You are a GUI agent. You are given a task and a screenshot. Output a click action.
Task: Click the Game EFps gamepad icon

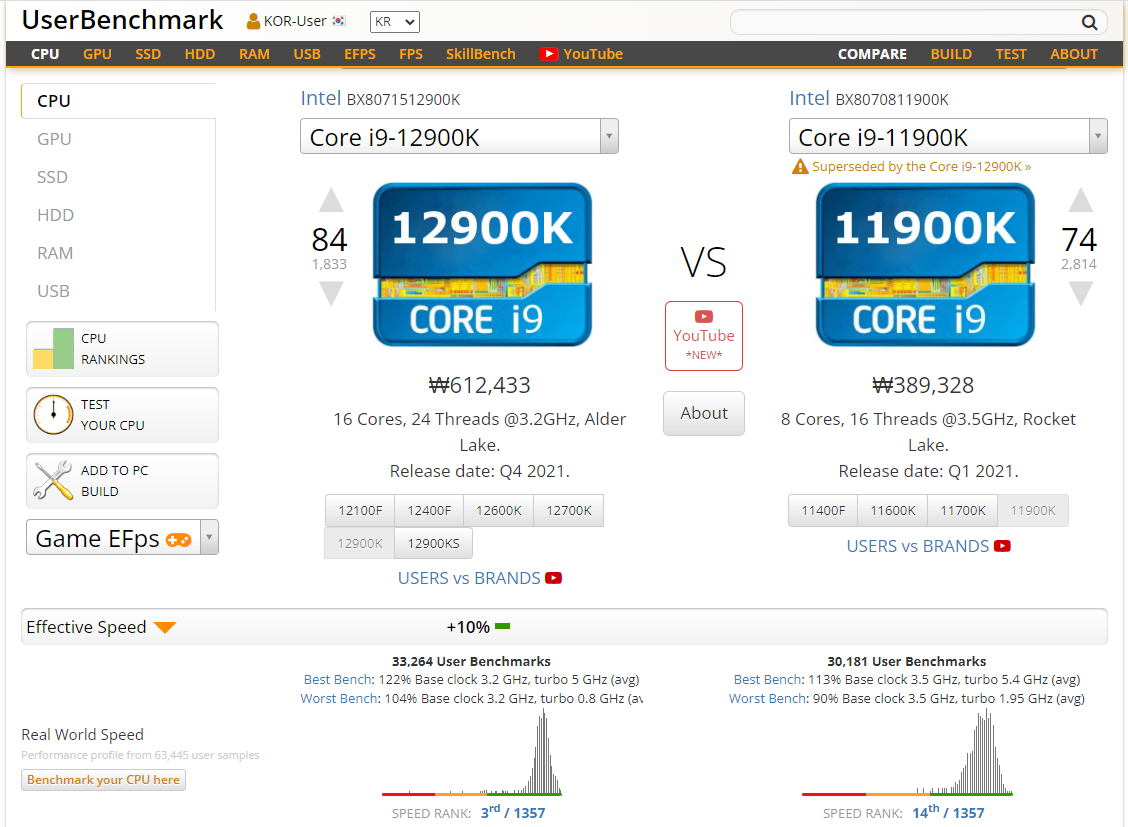point(178,539)
